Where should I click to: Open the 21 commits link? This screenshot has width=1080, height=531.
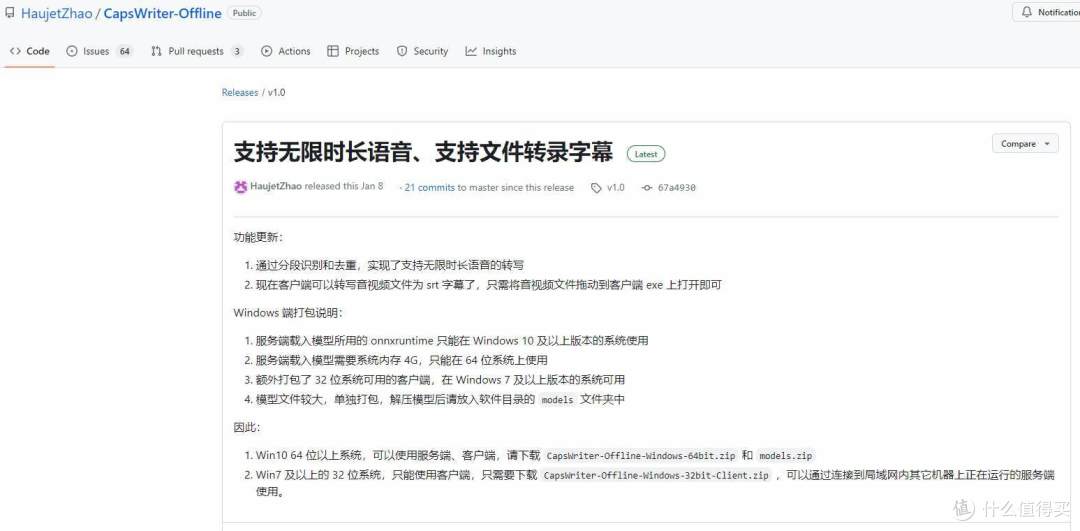[x=429, y=187]
